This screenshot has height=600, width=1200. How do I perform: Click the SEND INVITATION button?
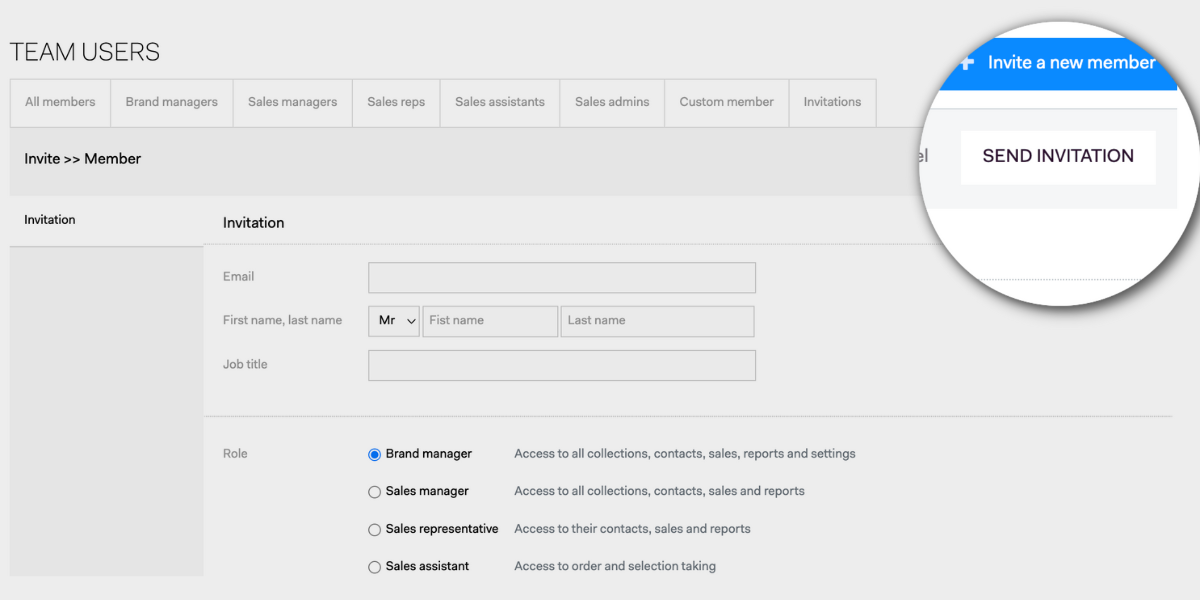coord(1058,156)
